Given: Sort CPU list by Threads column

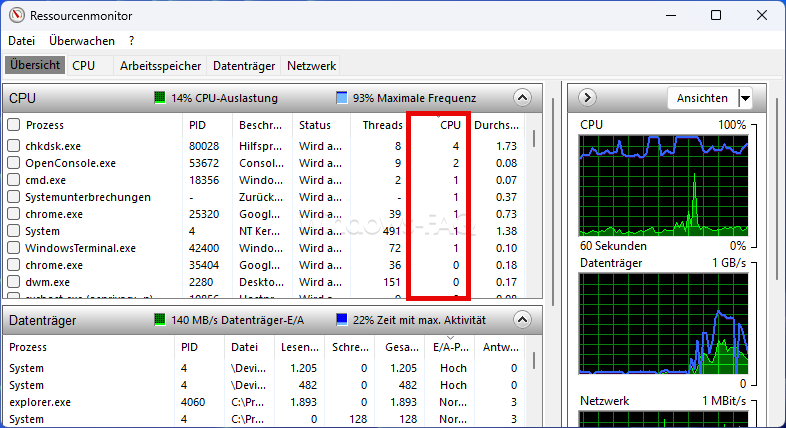Looking at the screenshot, I should pos(382,125).
